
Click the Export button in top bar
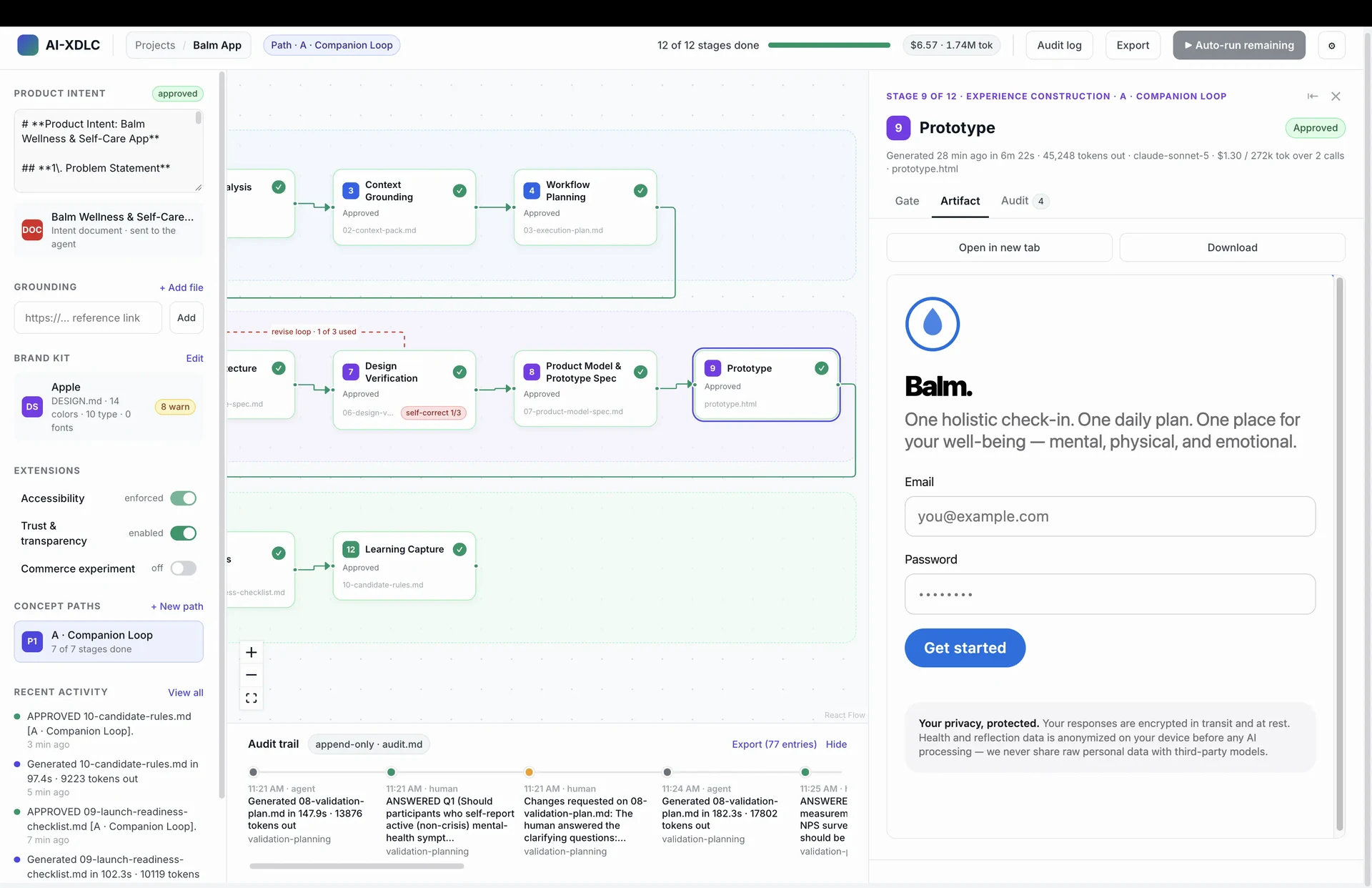(x=1133, y=45)
